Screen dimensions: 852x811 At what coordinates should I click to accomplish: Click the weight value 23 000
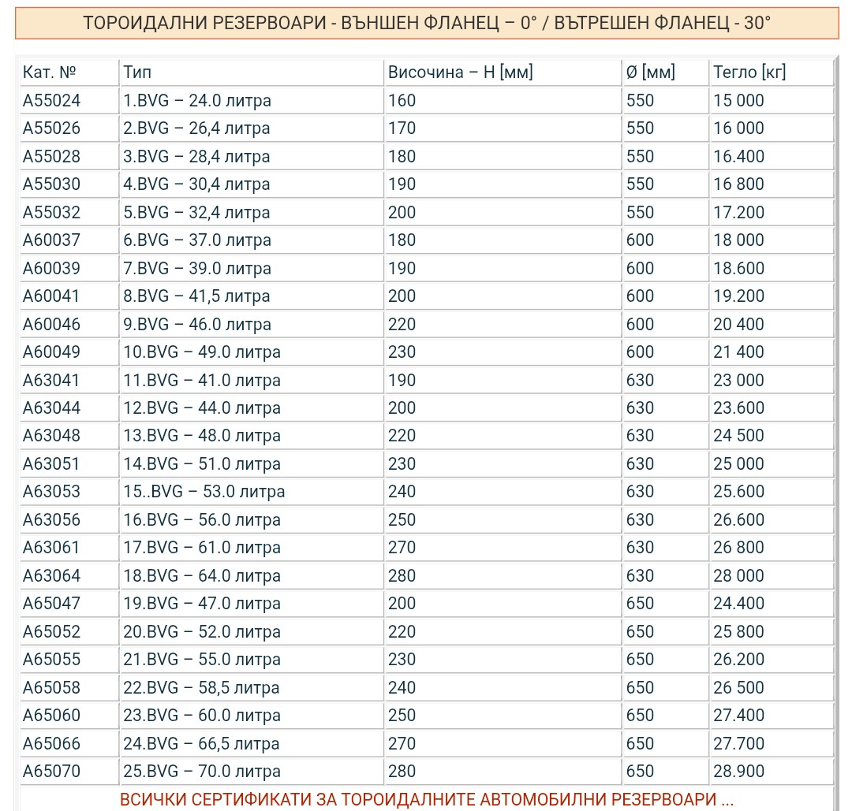[x=738, y=380]
